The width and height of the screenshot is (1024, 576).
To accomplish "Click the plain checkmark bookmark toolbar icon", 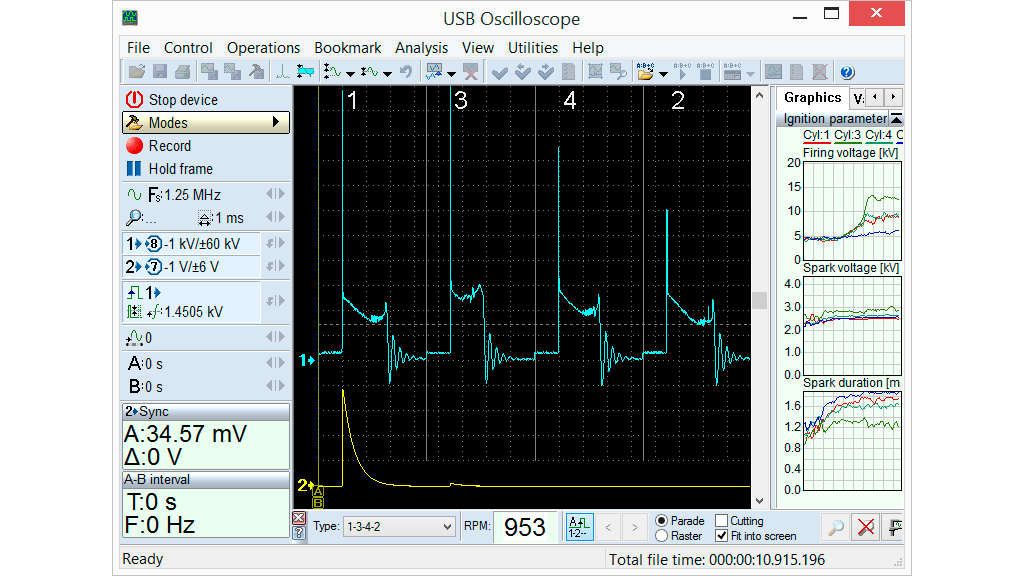I will click(x=500, y=72).
